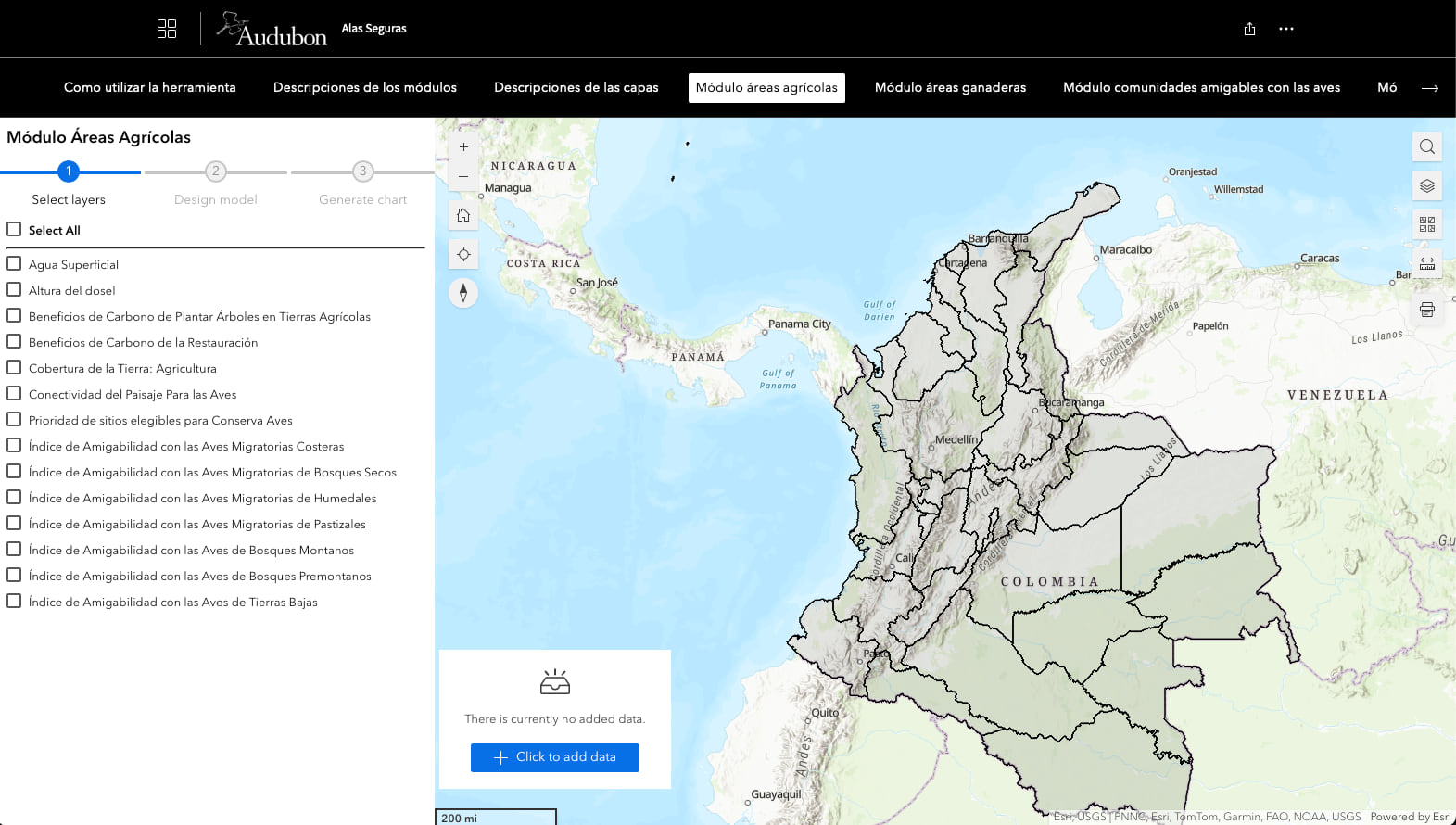This screenshot has width=1456, height=825.
Task: Reset map compass orientation
Action: click(463, 293)
